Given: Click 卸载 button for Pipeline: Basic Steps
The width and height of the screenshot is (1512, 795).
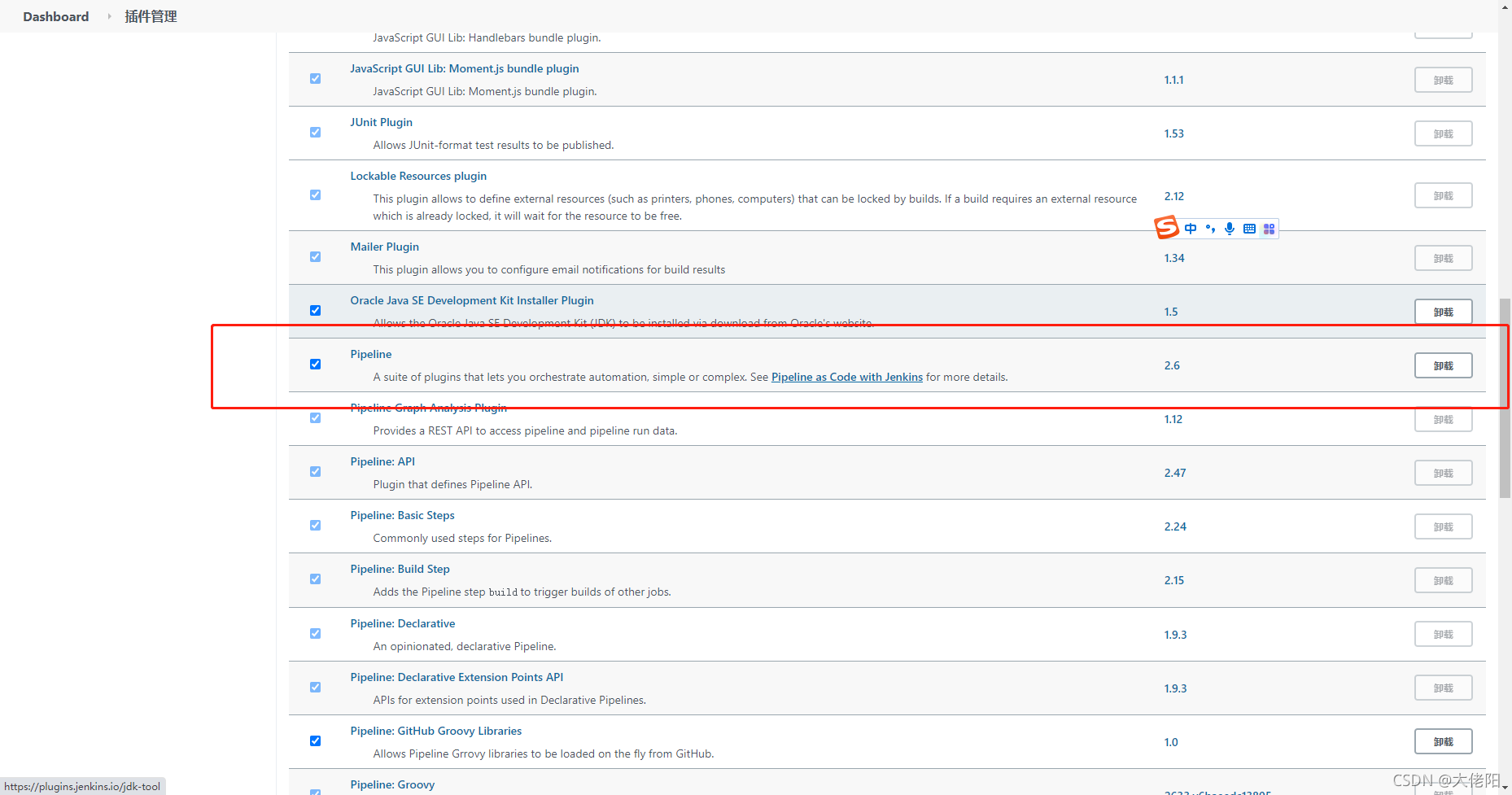Looking at the screenshot, I should click(x=1444, y=526).
